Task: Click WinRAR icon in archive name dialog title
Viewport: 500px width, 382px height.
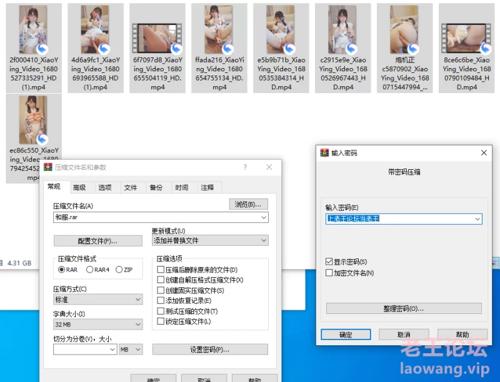Action: click(x=48, y=167)
